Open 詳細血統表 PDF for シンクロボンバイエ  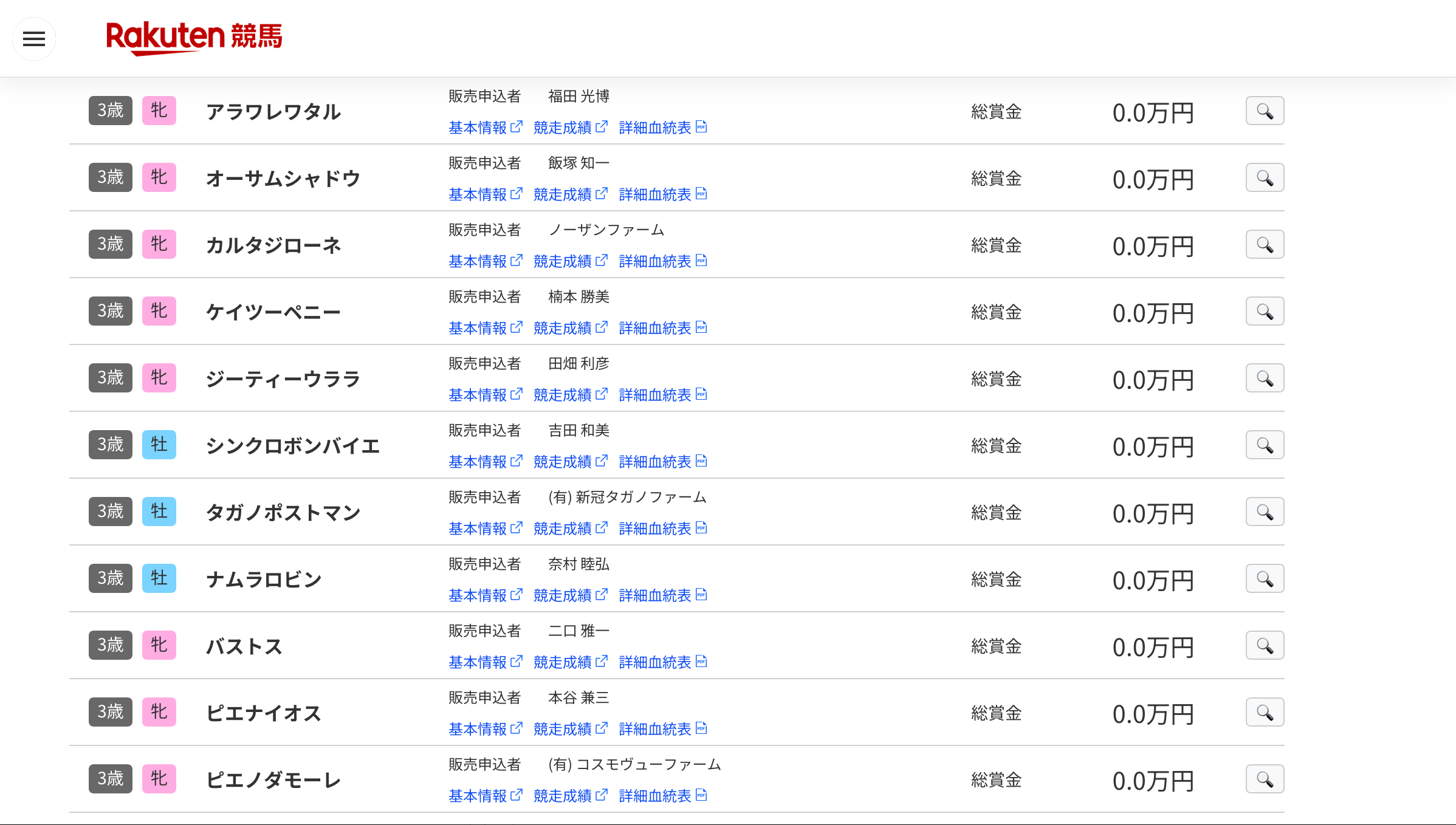click(663, 462)
